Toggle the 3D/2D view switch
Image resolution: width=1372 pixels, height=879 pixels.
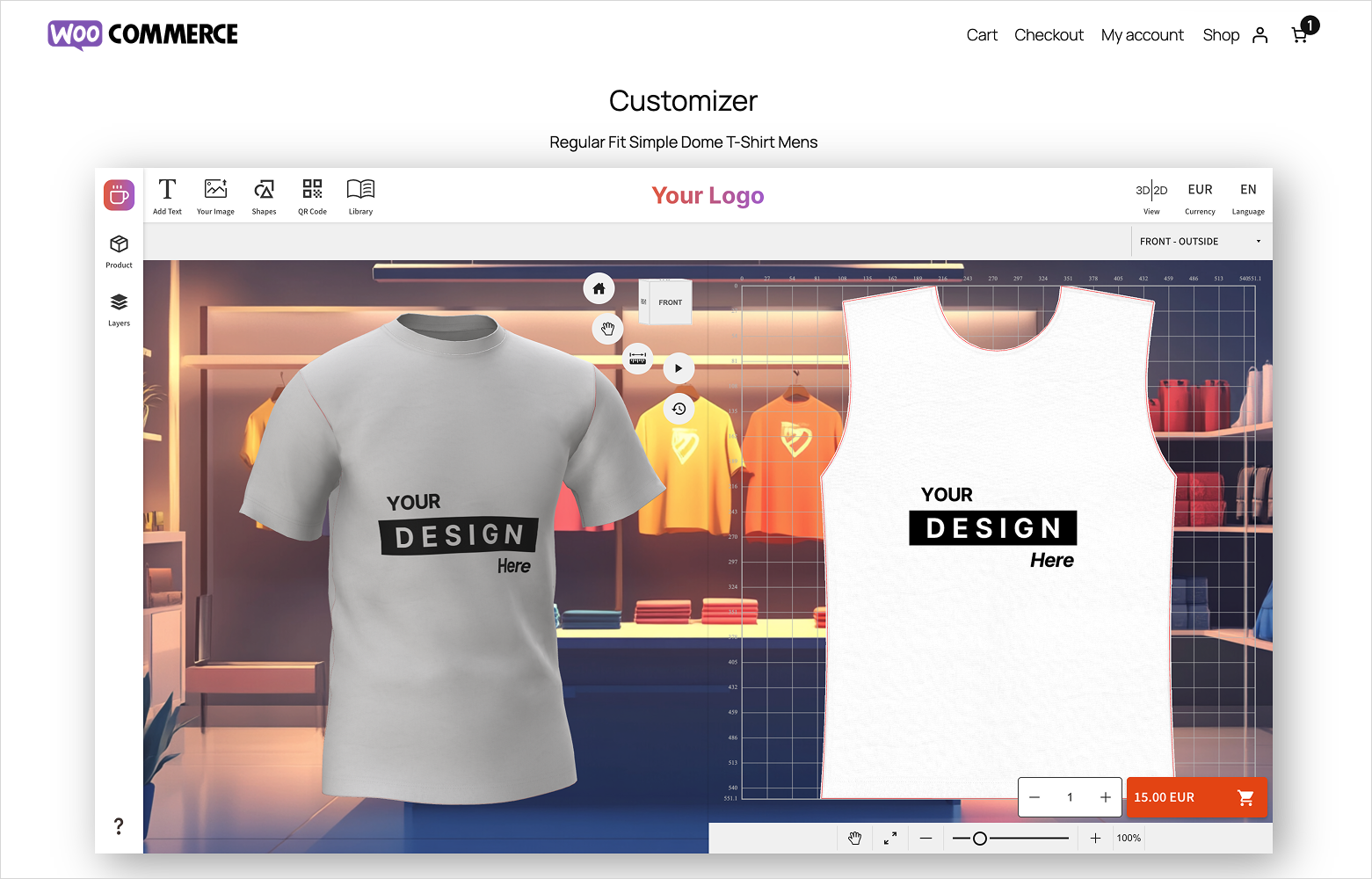pos(1151,196)
